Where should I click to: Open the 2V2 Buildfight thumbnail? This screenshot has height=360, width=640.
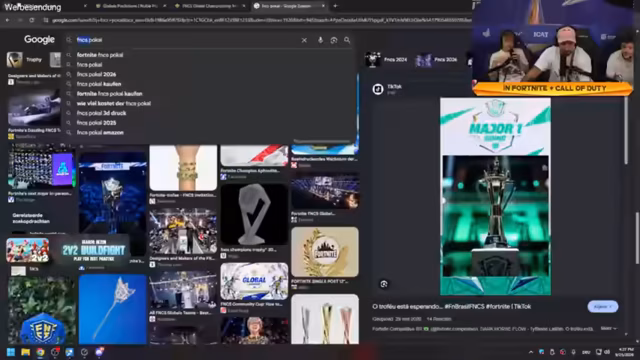(x=94, y=250)
